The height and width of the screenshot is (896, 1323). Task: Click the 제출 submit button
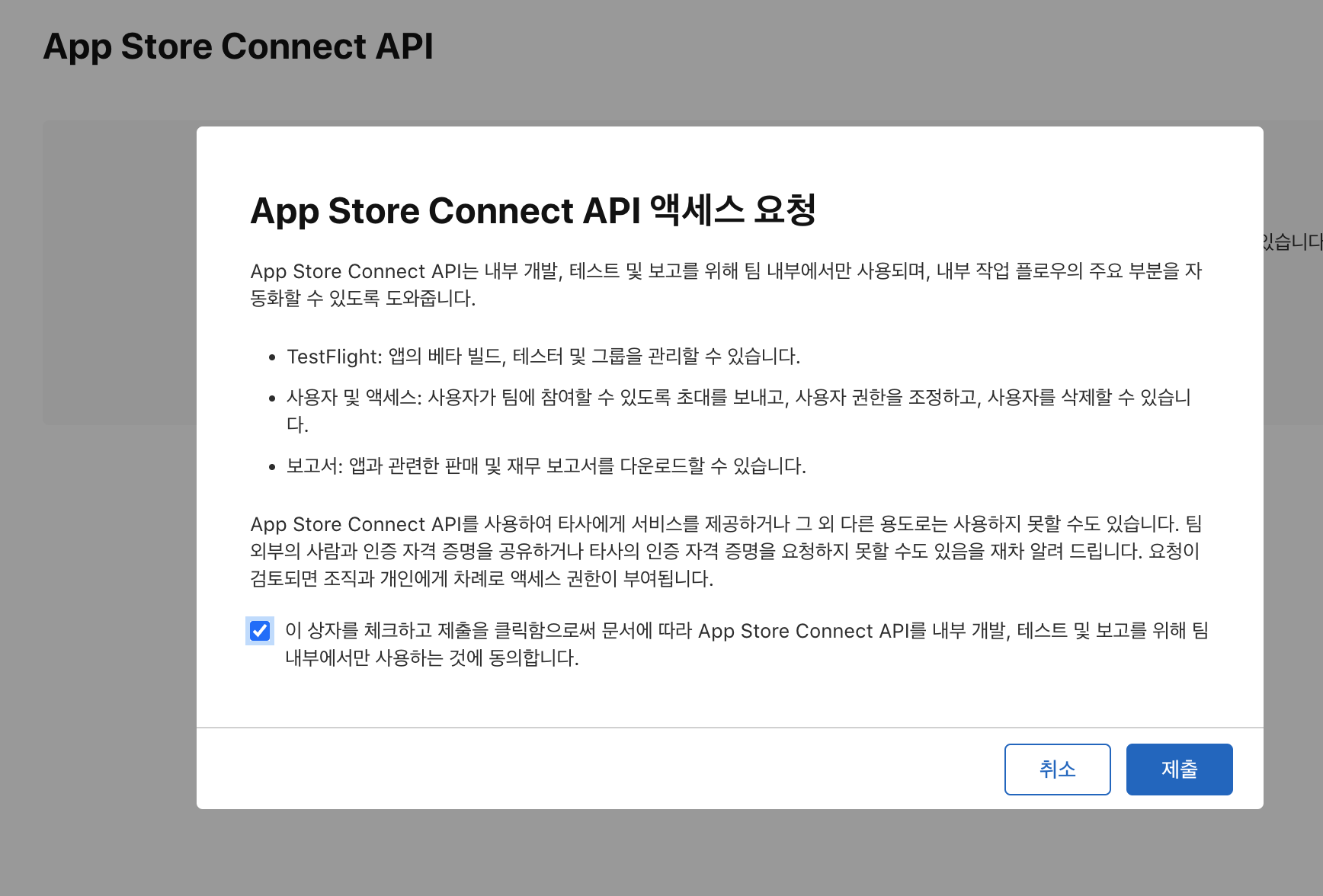[x=1179, y=770]
